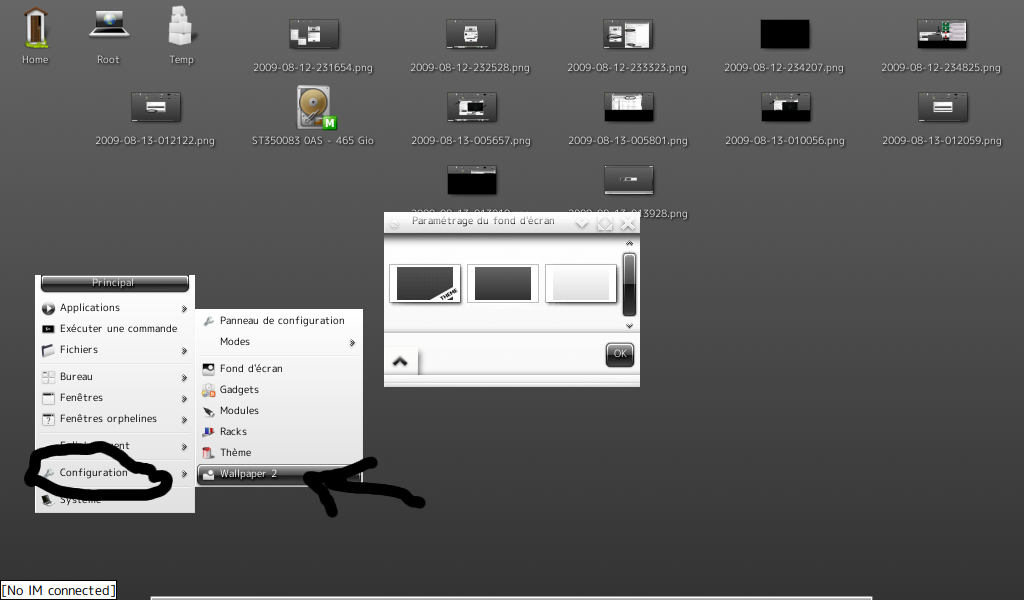This screenshot has width=1024, height=600.
Task: Open the 2009-08-12-234207.png file thumbnail
Action: [784, 34]
